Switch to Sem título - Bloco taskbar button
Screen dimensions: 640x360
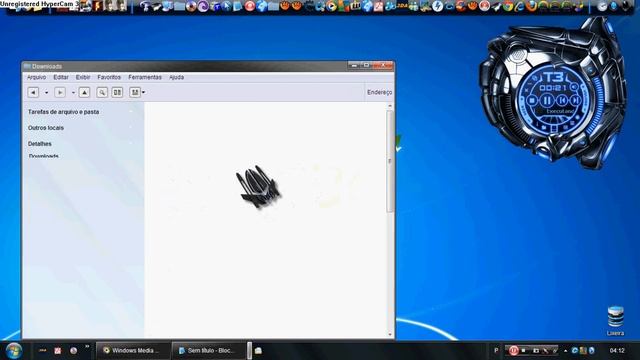click(209, 351)
